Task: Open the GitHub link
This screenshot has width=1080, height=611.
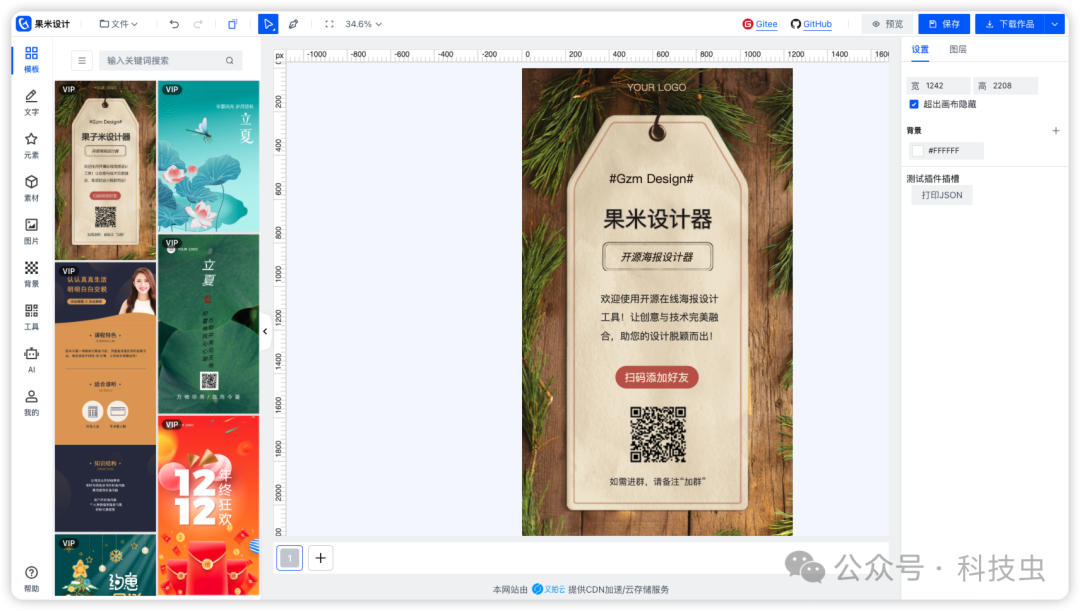Action: [811, 24]
